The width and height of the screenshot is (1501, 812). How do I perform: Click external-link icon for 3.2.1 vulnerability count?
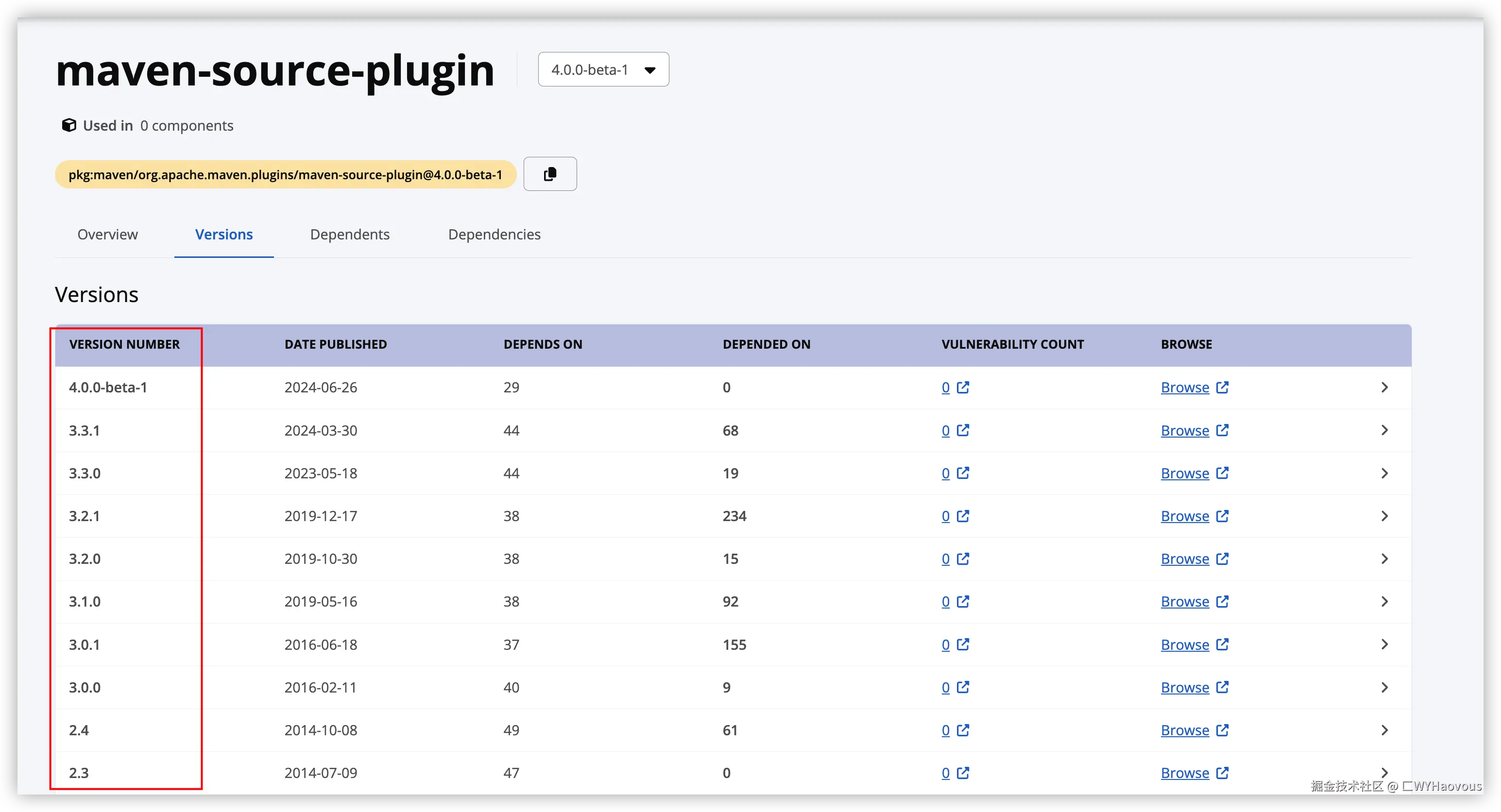pyautogui.click(x=963, y=515)
